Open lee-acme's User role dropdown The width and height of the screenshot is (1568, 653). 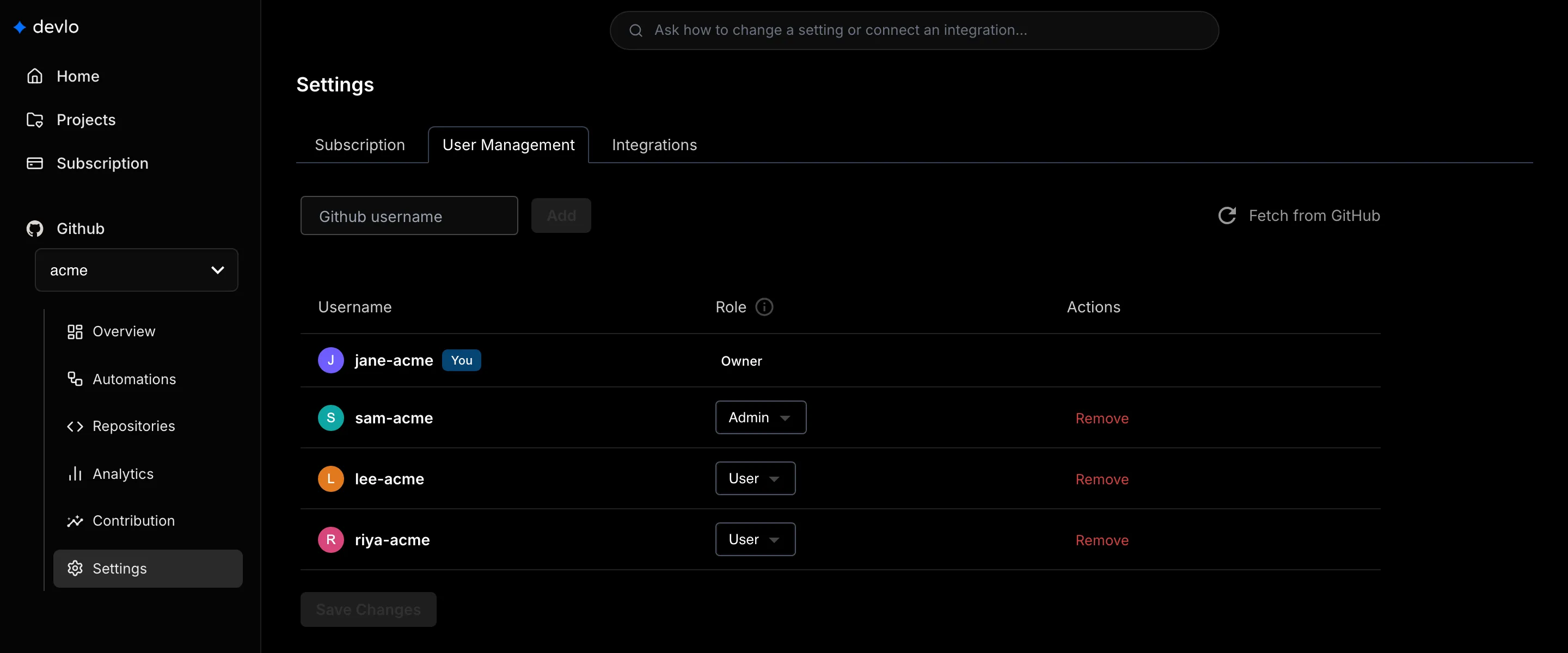(x=755, y=478)
